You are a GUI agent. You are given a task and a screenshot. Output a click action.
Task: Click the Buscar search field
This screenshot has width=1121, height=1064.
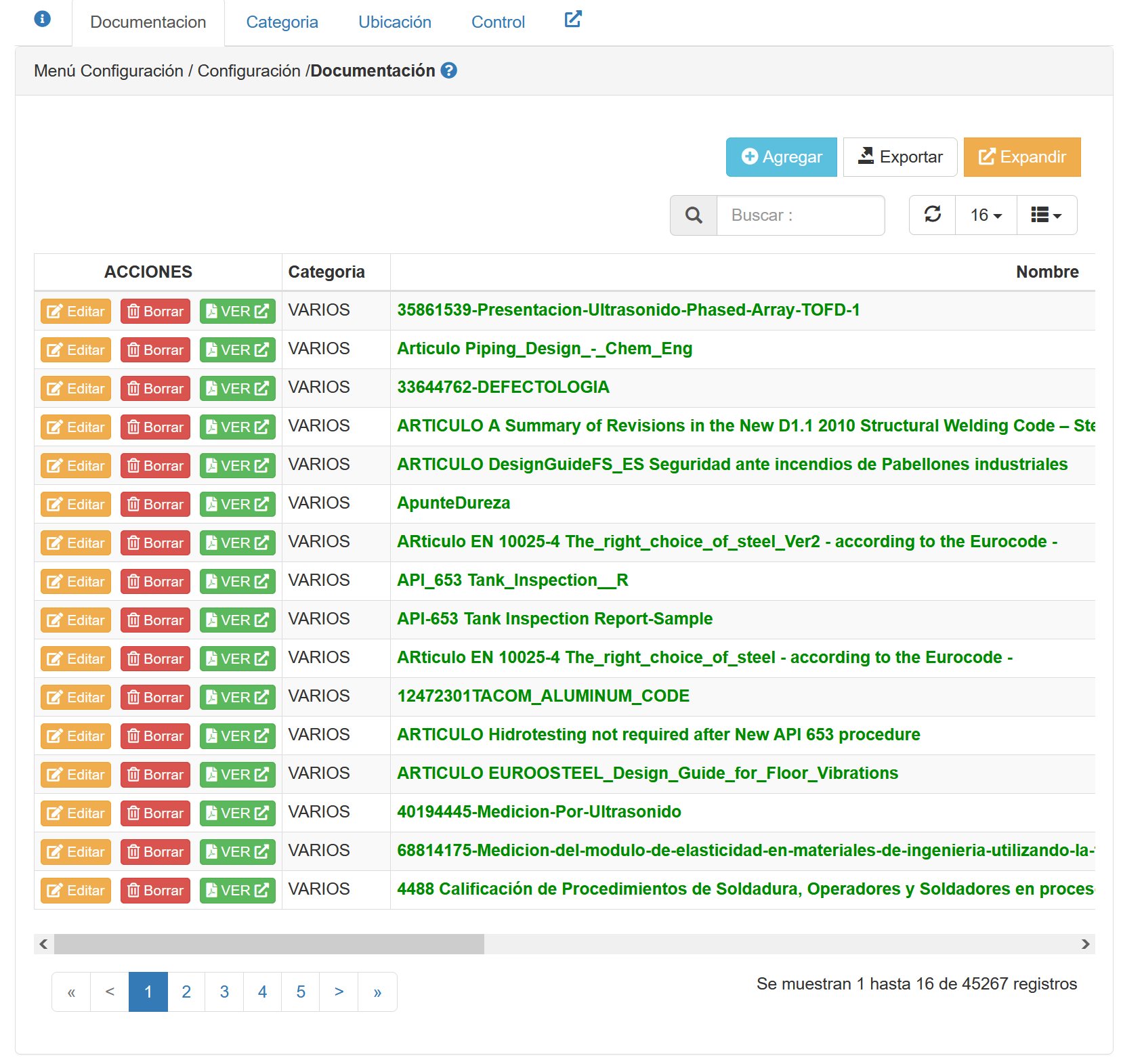click(800, 215)
